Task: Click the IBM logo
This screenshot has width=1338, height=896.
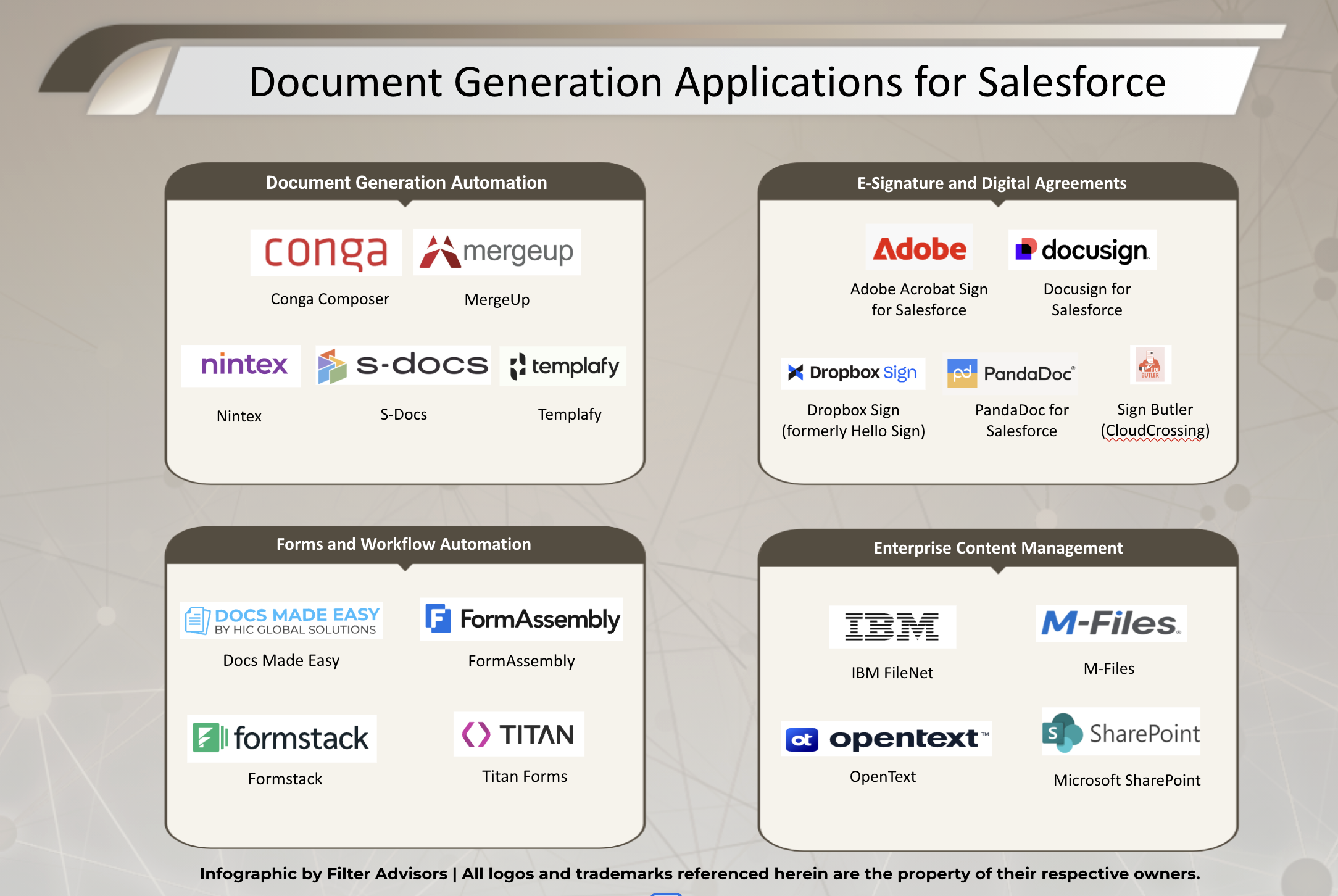Action: [x=892, y=626]
